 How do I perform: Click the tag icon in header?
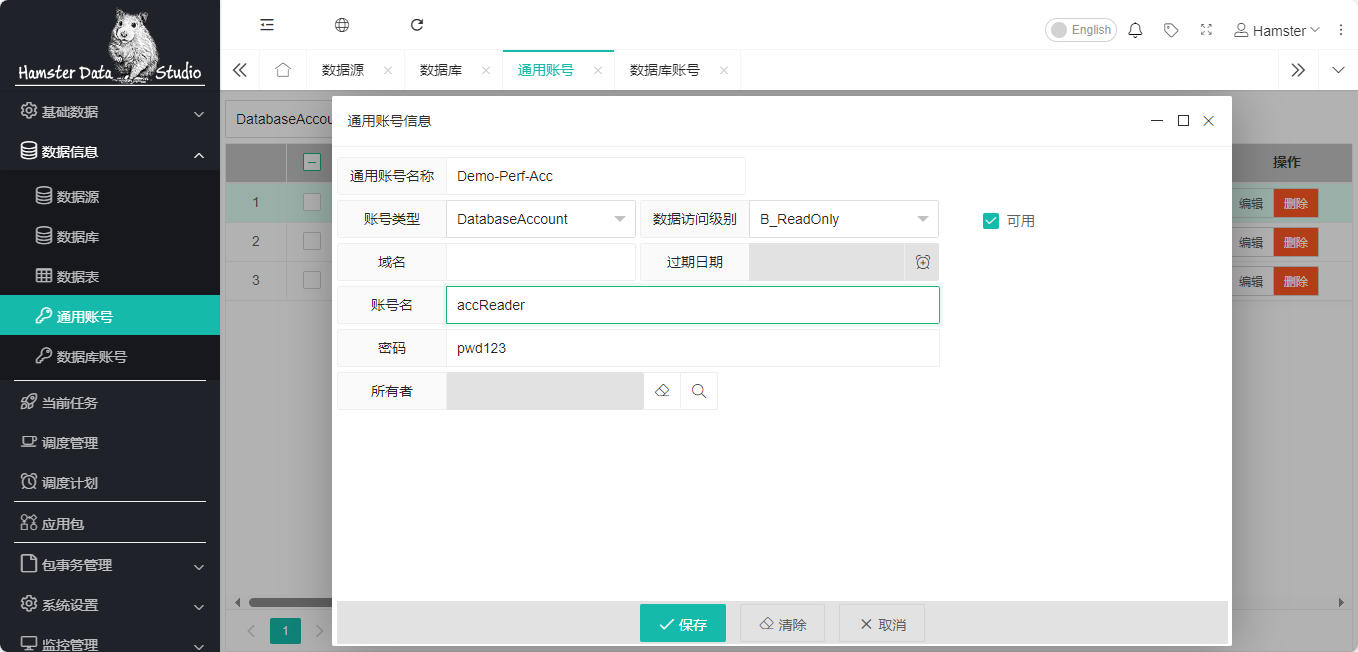click(1171, 30)
